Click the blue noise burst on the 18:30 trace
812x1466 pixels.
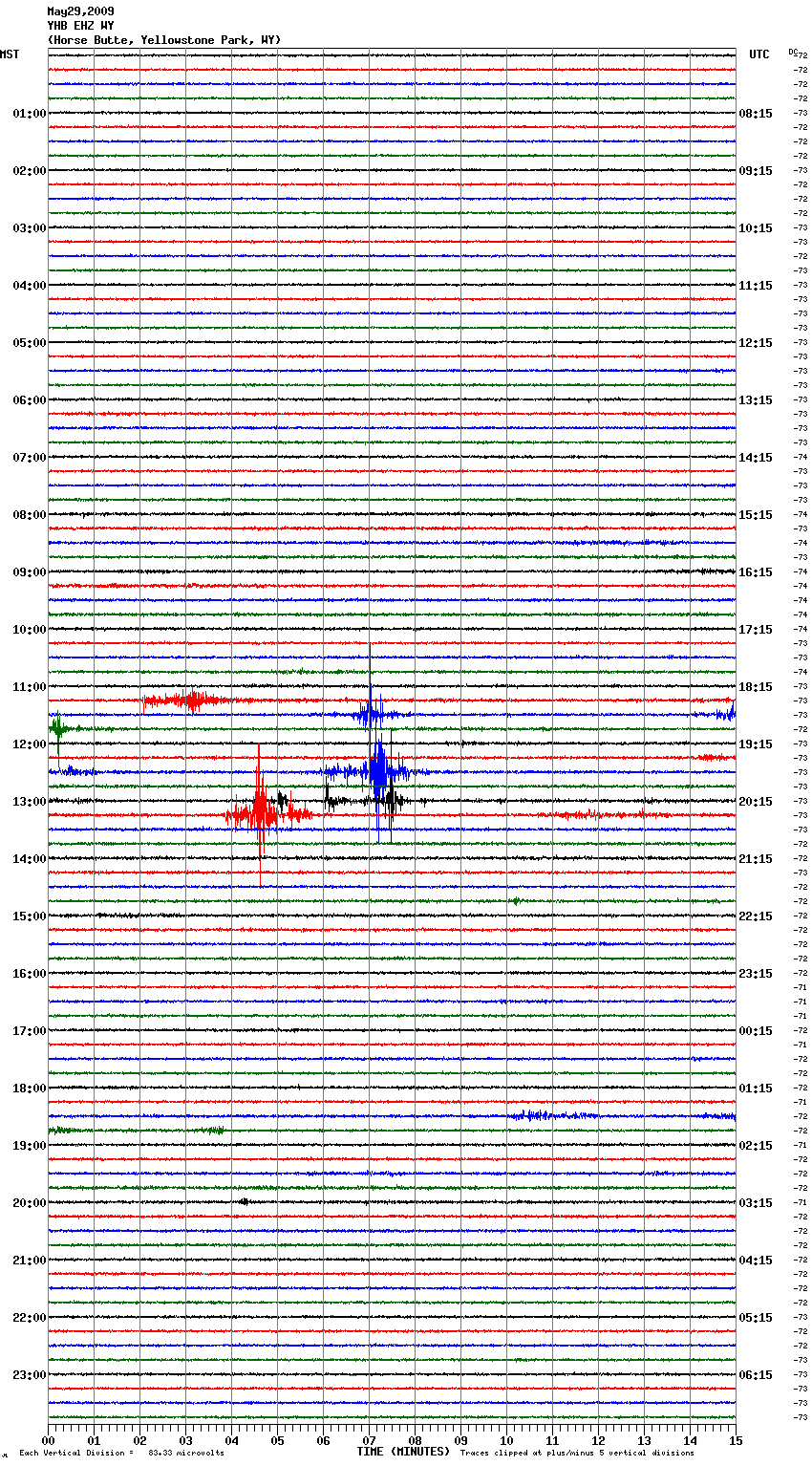point(554,1115)
